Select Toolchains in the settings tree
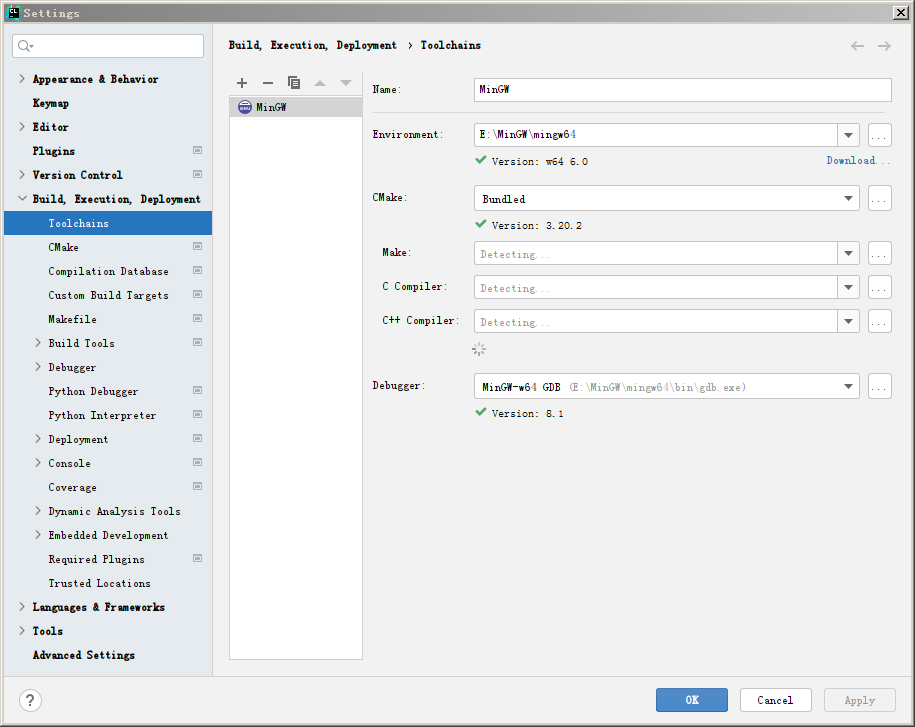Screen dimensions: 915x727 107,223
